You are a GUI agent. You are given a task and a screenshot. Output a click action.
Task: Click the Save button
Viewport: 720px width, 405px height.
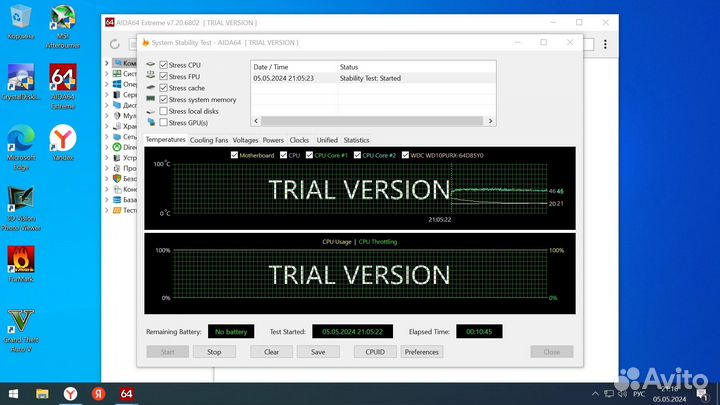[318, 352]
